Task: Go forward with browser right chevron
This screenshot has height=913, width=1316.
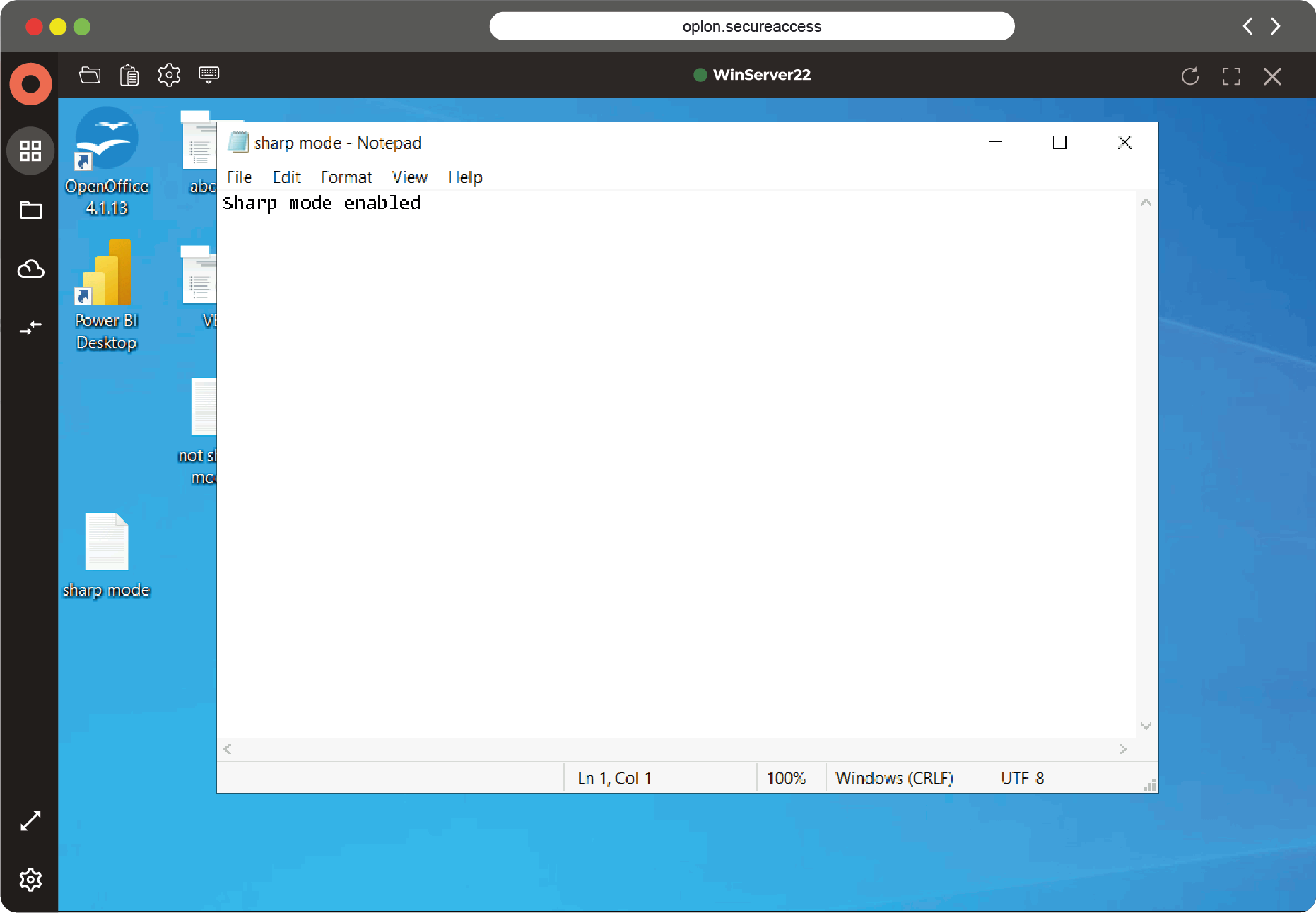Action: [x=1276, y=26]
